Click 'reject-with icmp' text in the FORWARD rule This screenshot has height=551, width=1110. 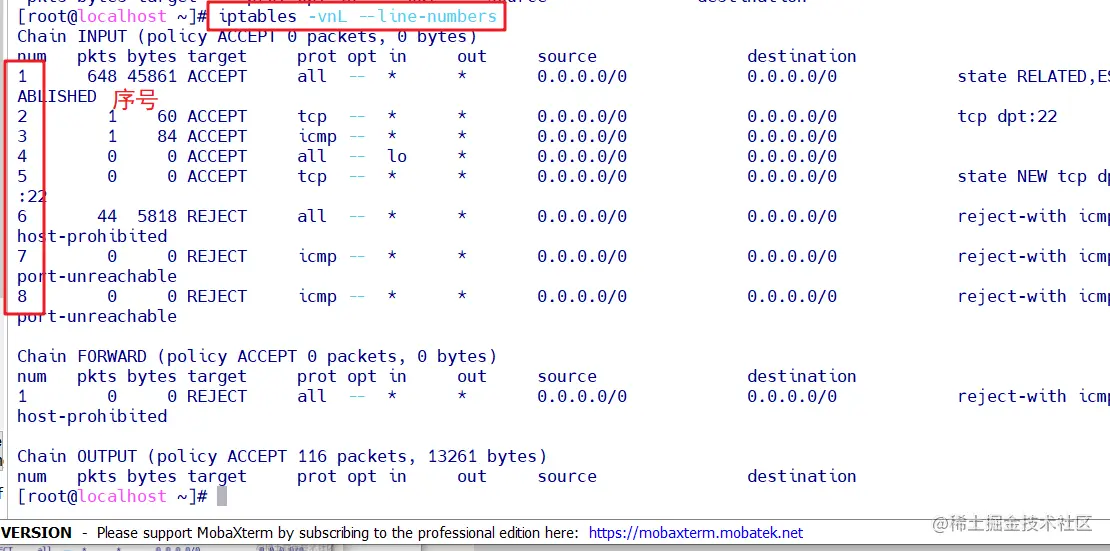coord(1033,396)
